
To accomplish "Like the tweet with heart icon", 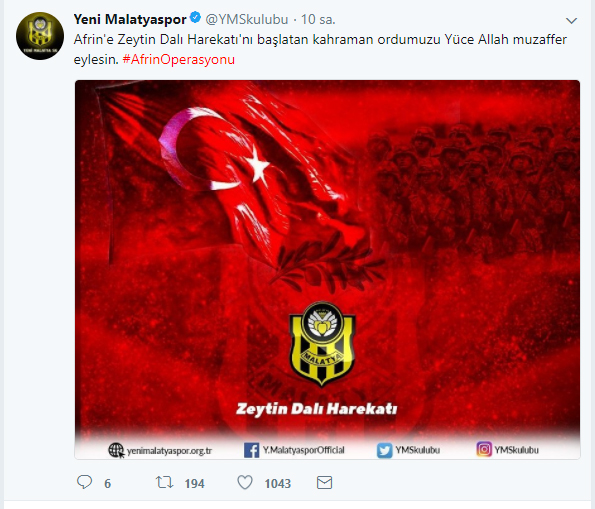I will (245, 482).
